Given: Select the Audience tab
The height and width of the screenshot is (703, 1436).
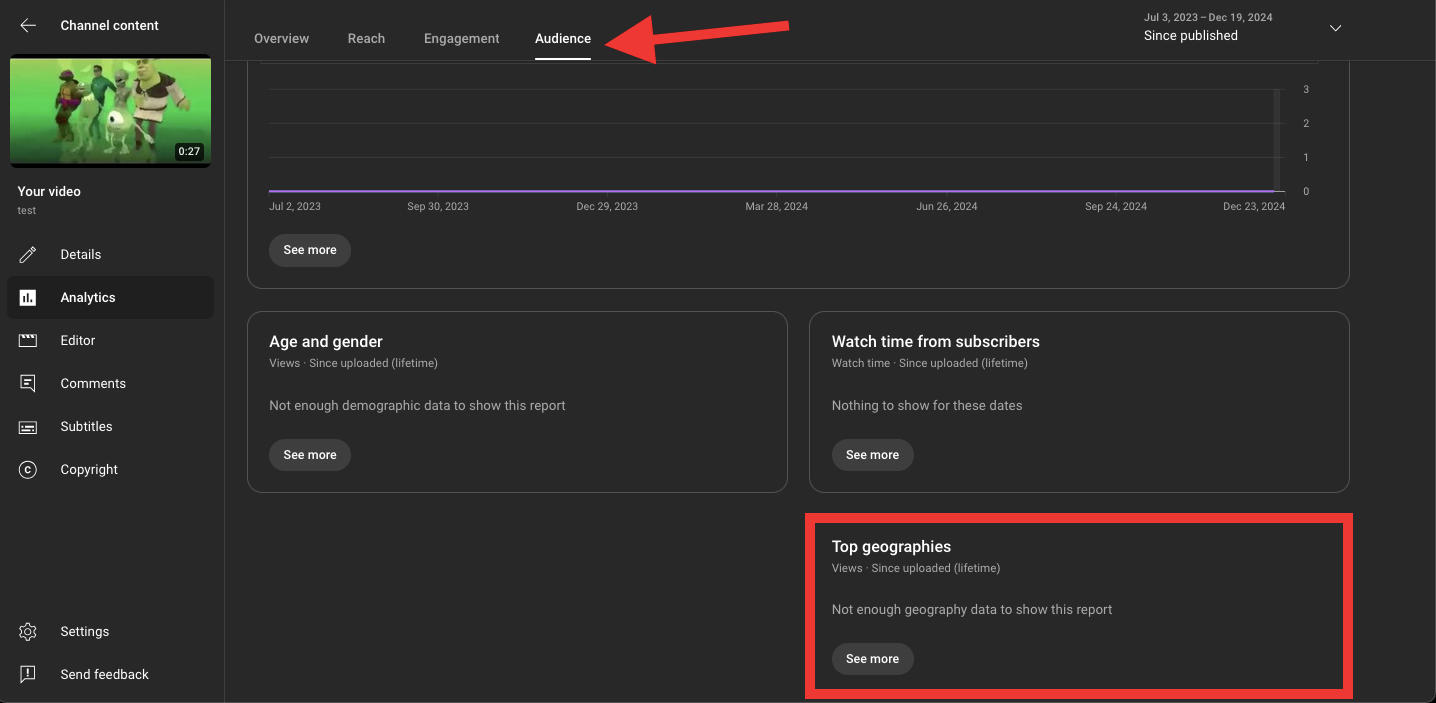Looking at the screenshot, I should click(x=563, y=38).
